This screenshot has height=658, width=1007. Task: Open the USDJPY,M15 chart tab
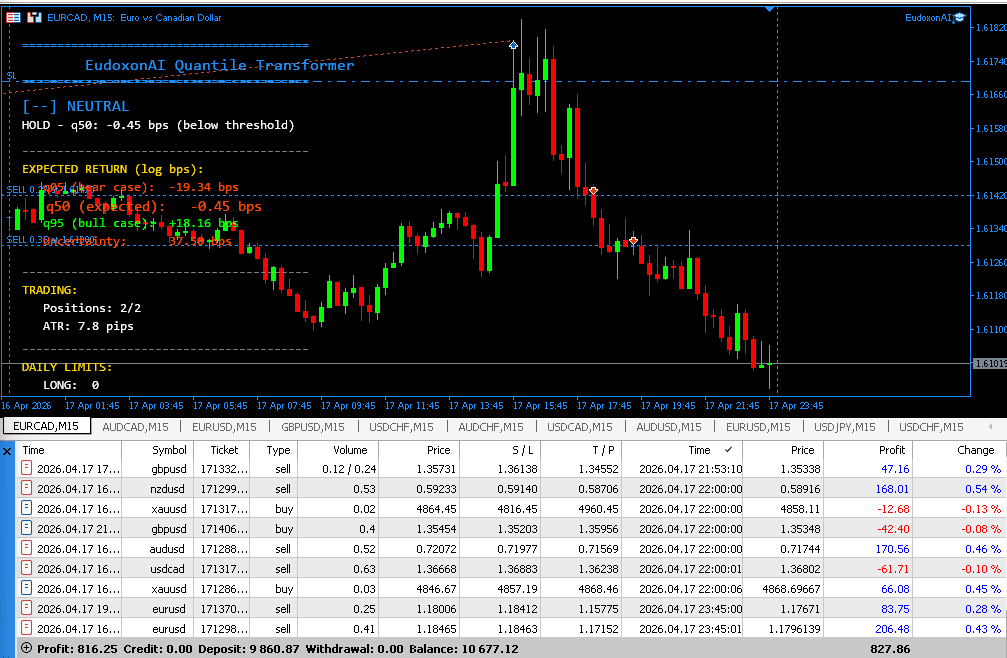point(845,426)
